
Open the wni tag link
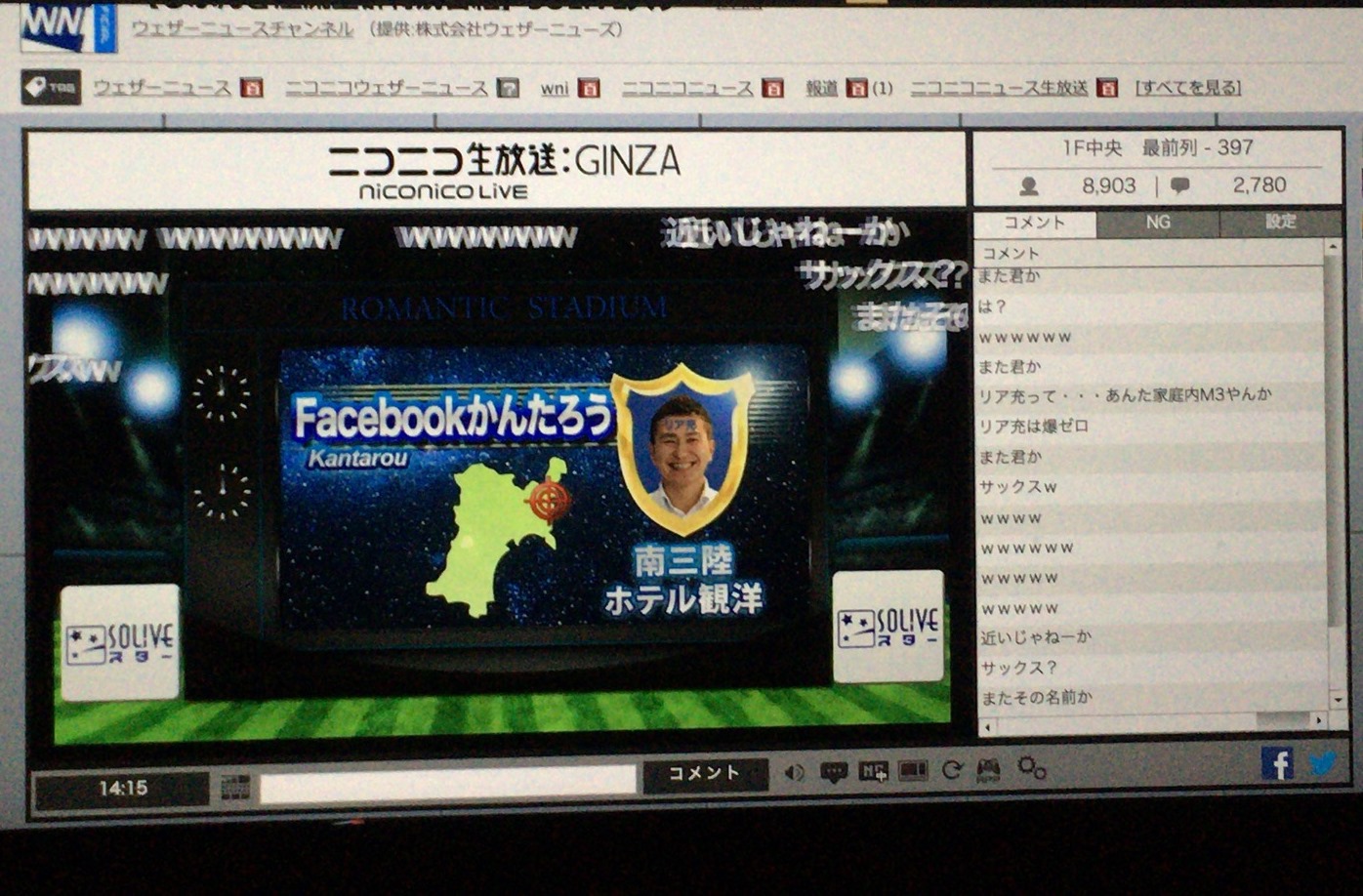[x=555, y=88]
